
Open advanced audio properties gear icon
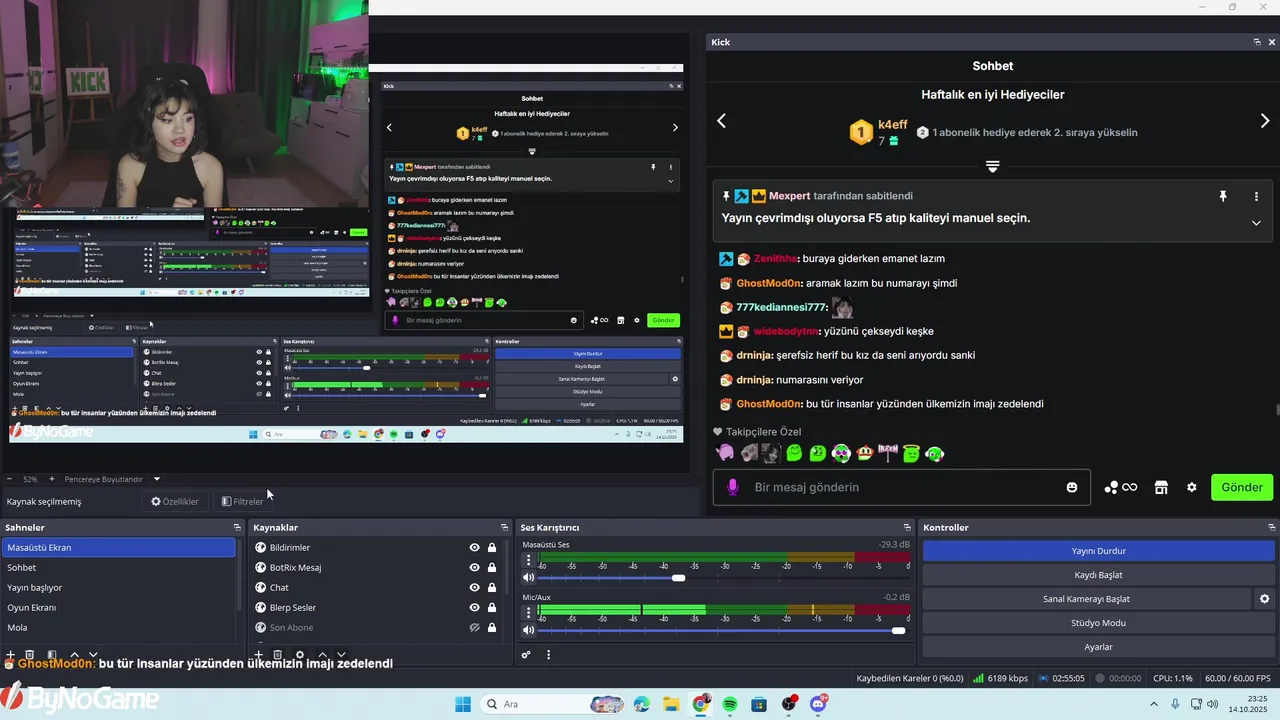pyautogui.click(x=526, y=655)
